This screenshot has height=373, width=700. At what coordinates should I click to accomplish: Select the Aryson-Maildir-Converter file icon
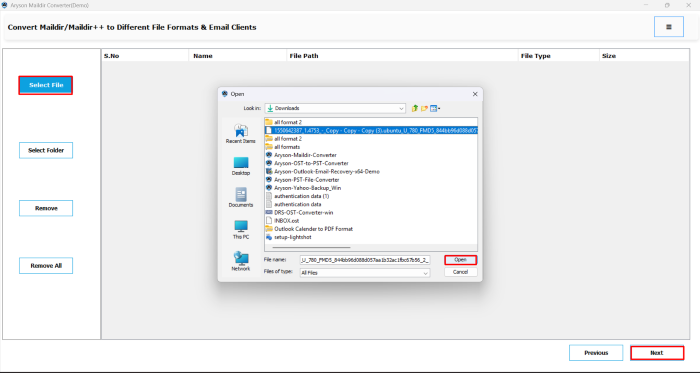point(269,155)
